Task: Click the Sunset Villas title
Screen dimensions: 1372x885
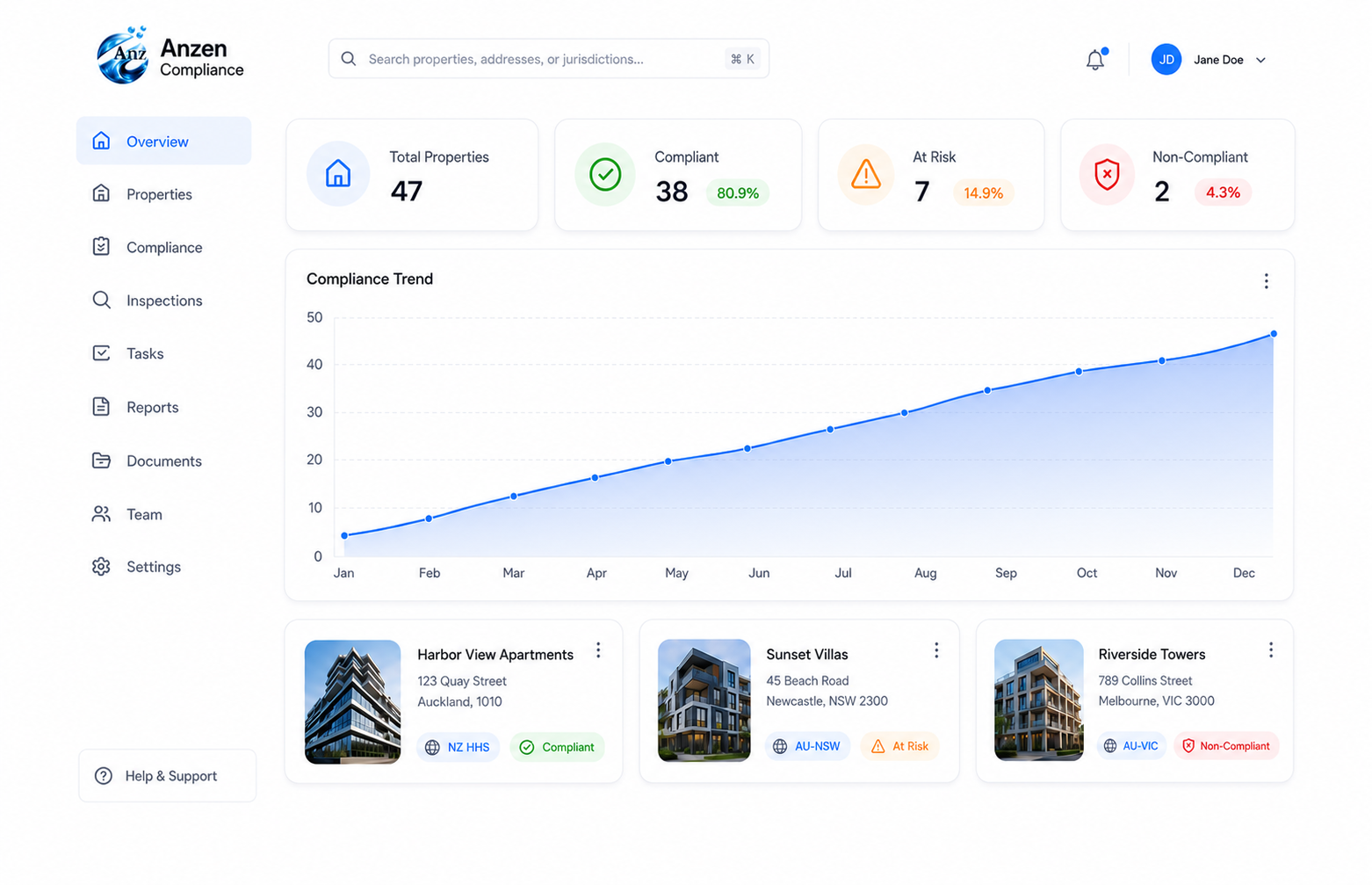Action: tap(807, 655)
